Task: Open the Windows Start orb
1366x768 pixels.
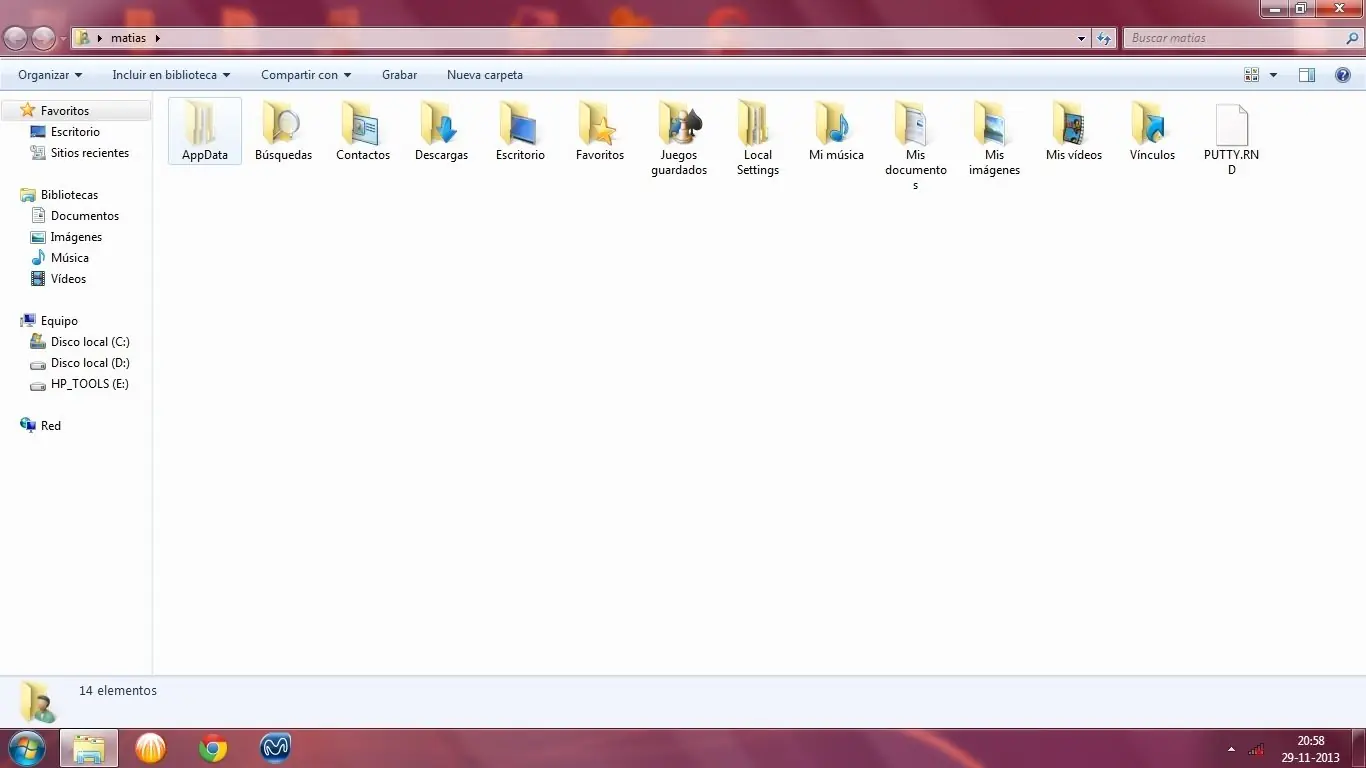Action: point(26,748)
